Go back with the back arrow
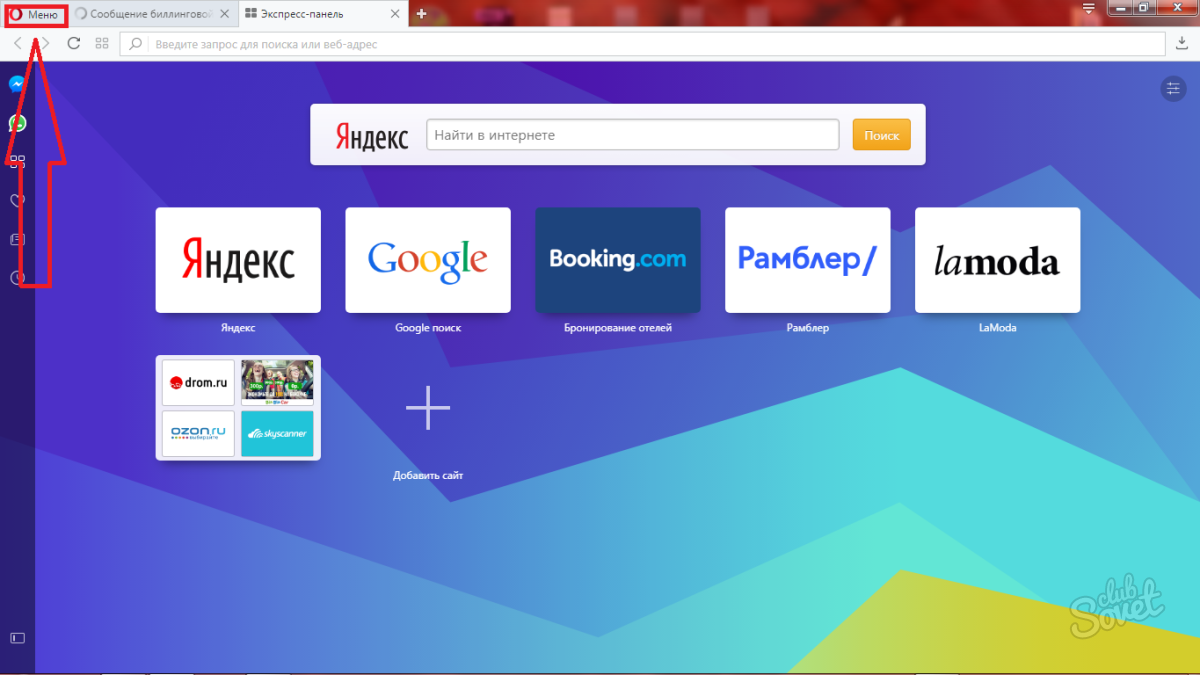The height and width of the screenshot is (675, 1200). 18,44
